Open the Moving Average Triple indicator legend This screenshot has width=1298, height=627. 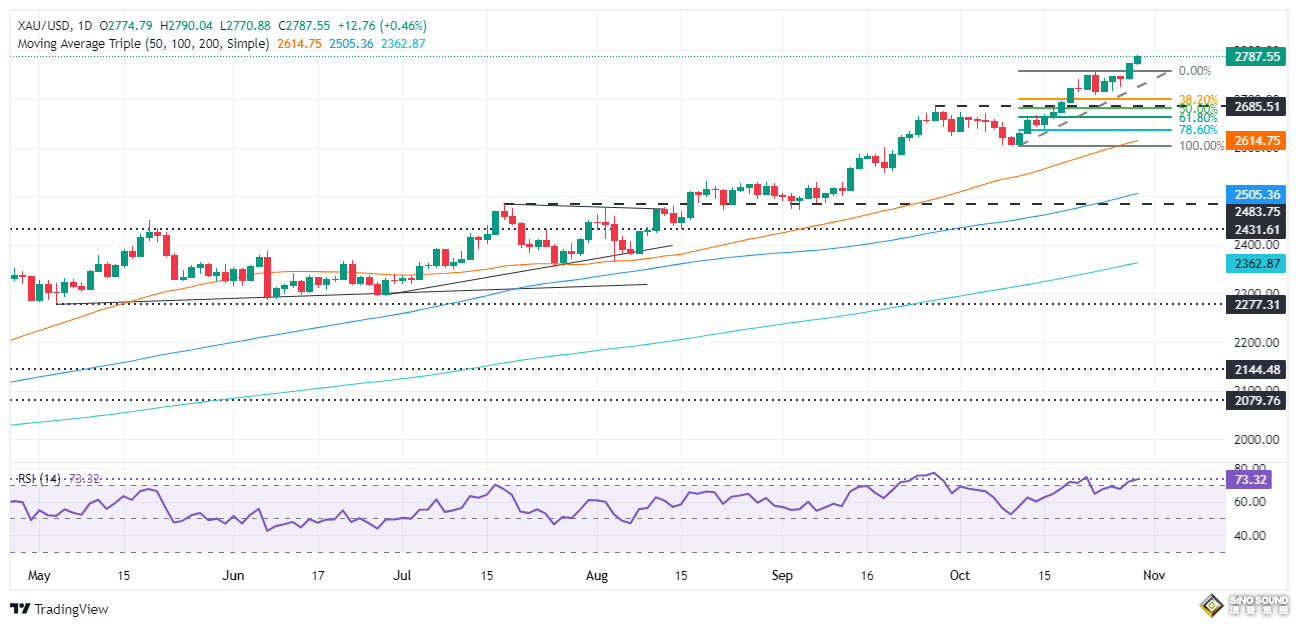pos(144,44)
